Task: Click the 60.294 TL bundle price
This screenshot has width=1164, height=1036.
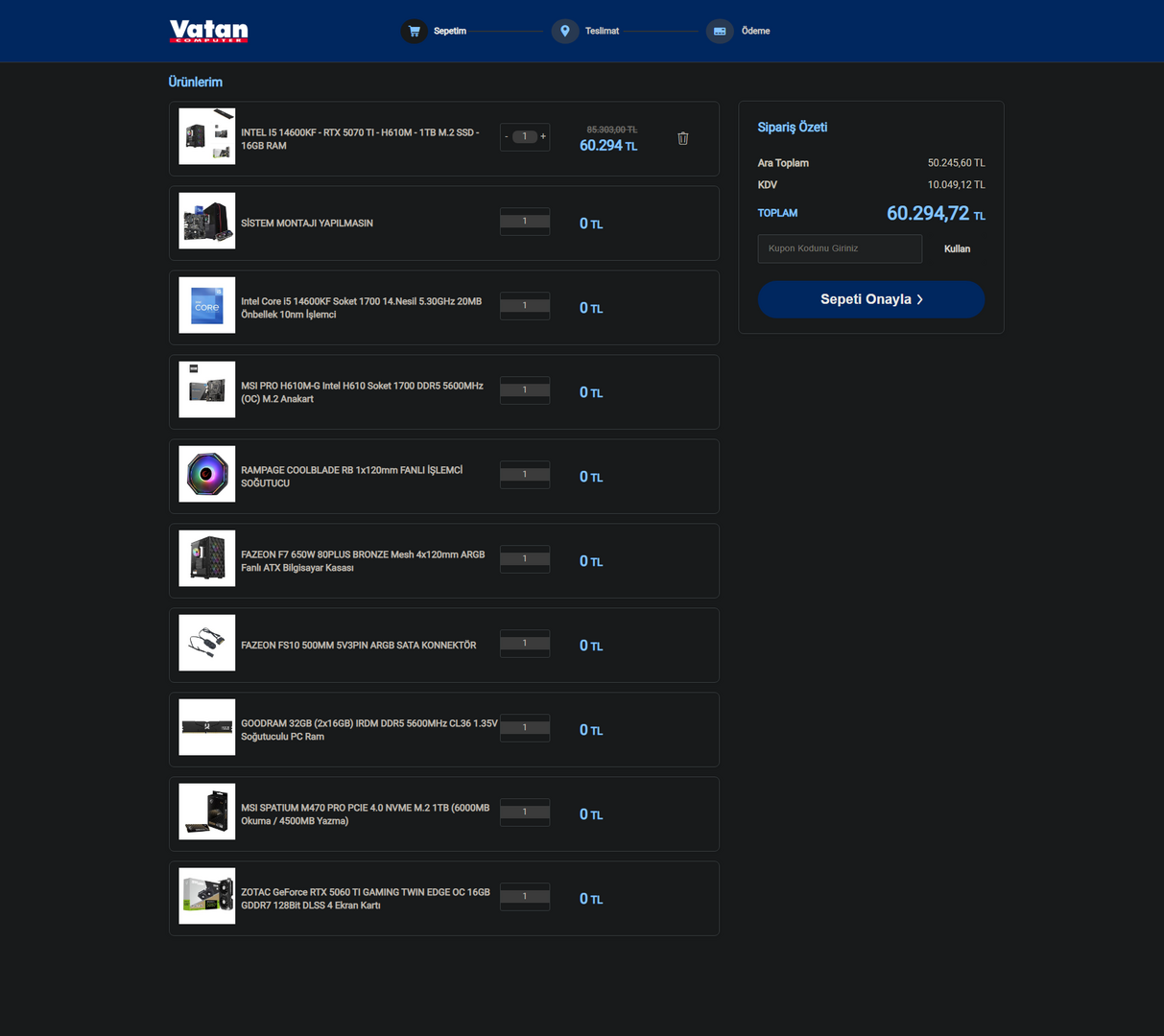Action: 608,146
